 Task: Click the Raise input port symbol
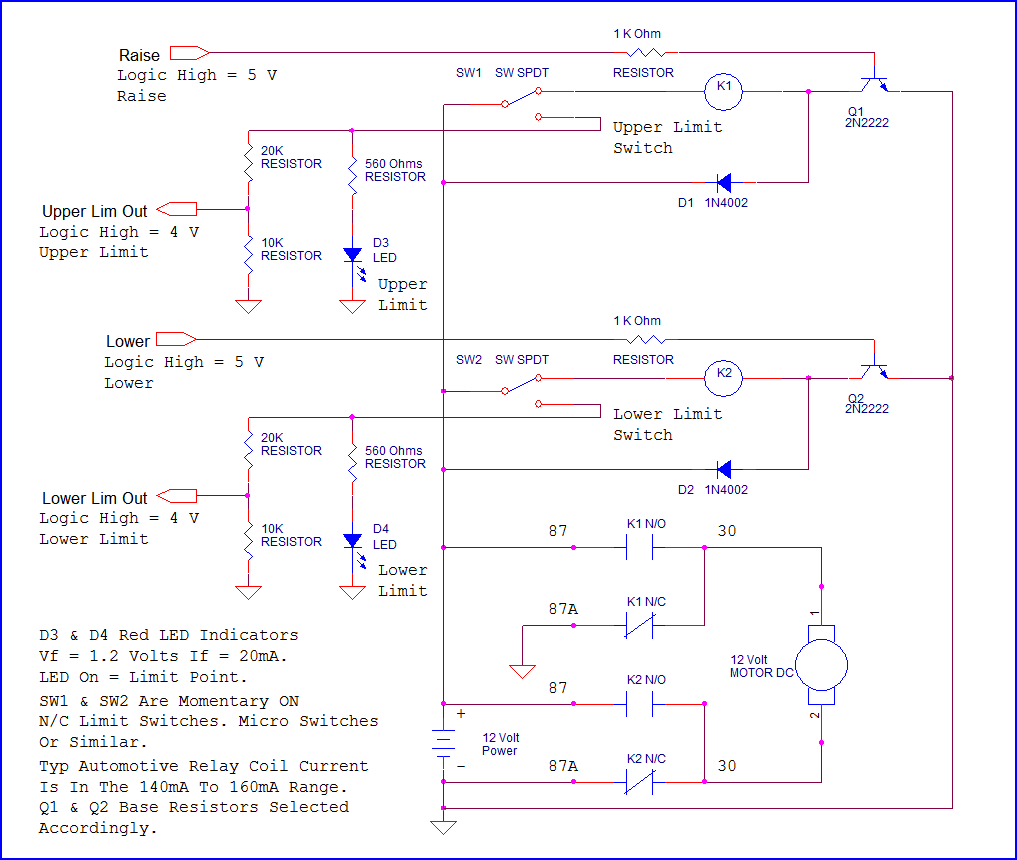tap(189, 53)
